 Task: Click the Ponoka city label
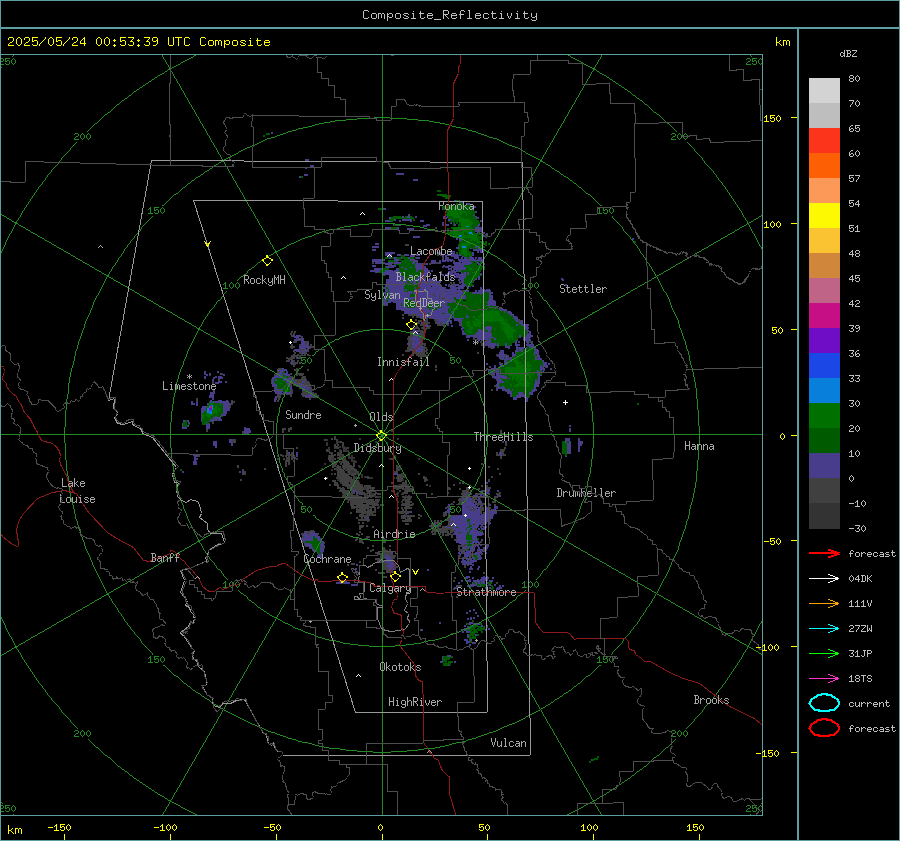[456, 206]
